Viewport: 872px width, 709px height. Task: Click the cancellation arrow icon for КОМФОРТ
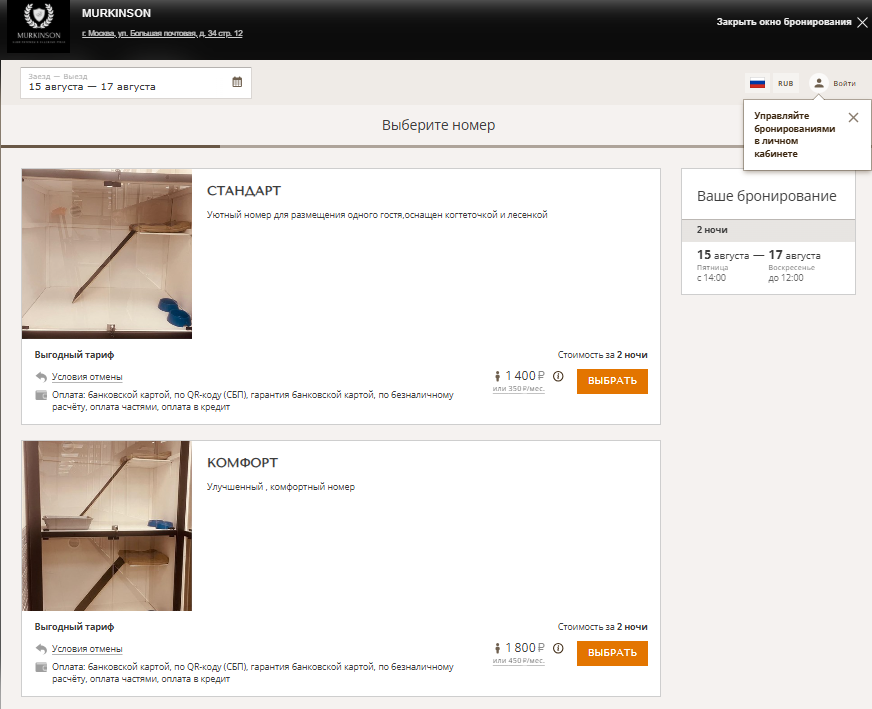pyautogui.click(x=41, y=648)
